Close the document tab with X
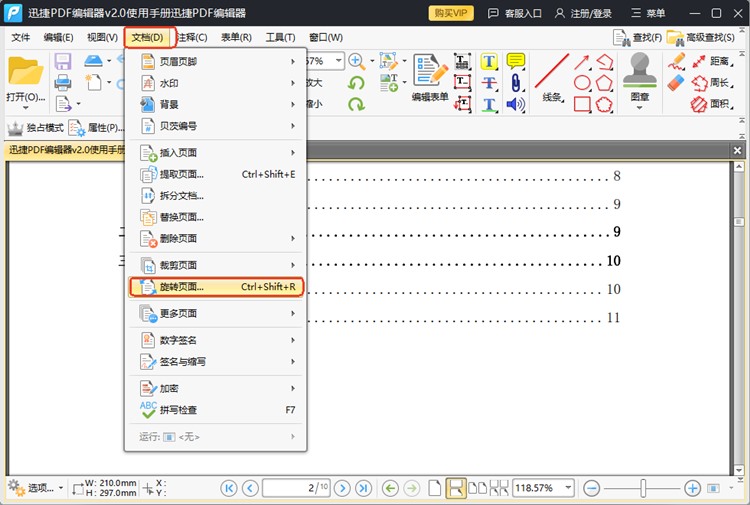The image size is (750, 505). tap(737, 151)
